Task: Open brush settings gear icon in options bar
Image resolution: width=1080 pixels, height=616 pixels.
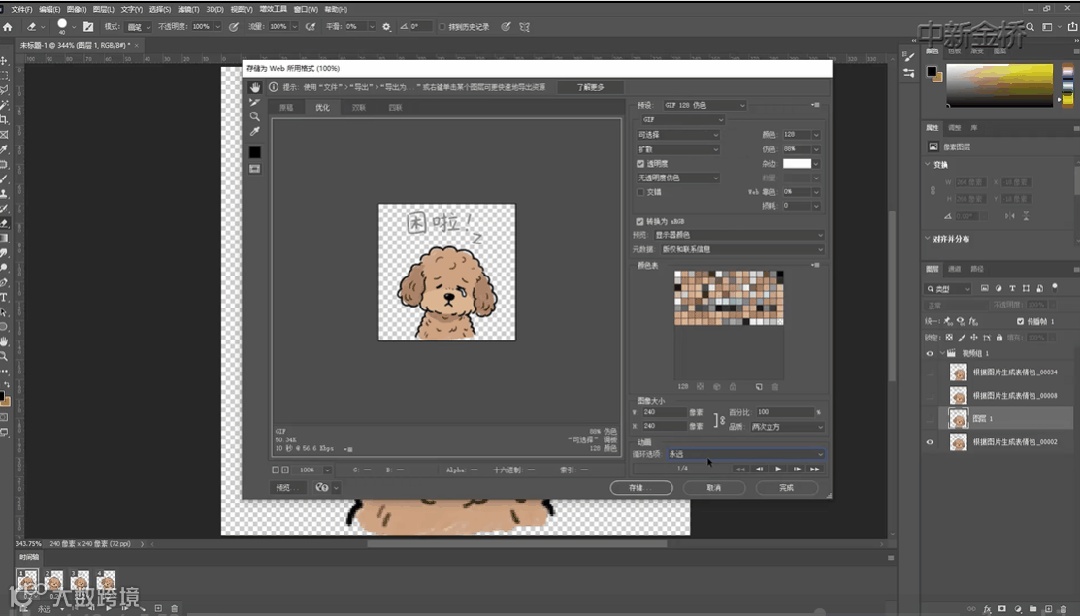Action: pos(386,27)
